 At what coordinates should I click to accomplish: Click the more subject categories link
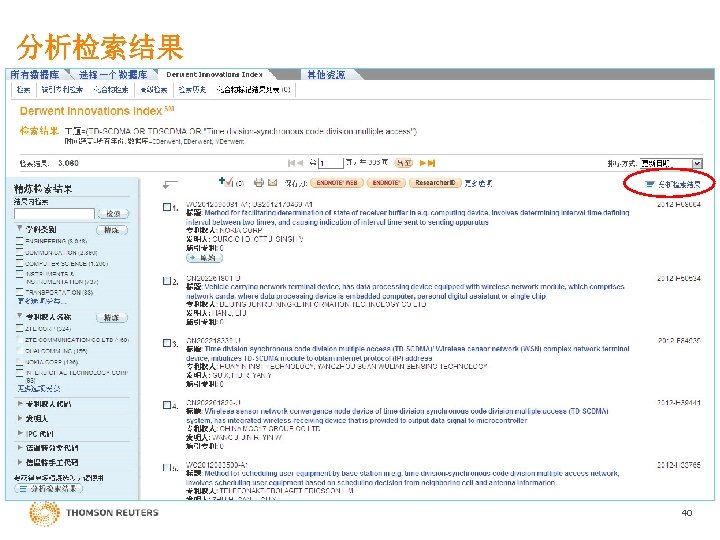41,301
